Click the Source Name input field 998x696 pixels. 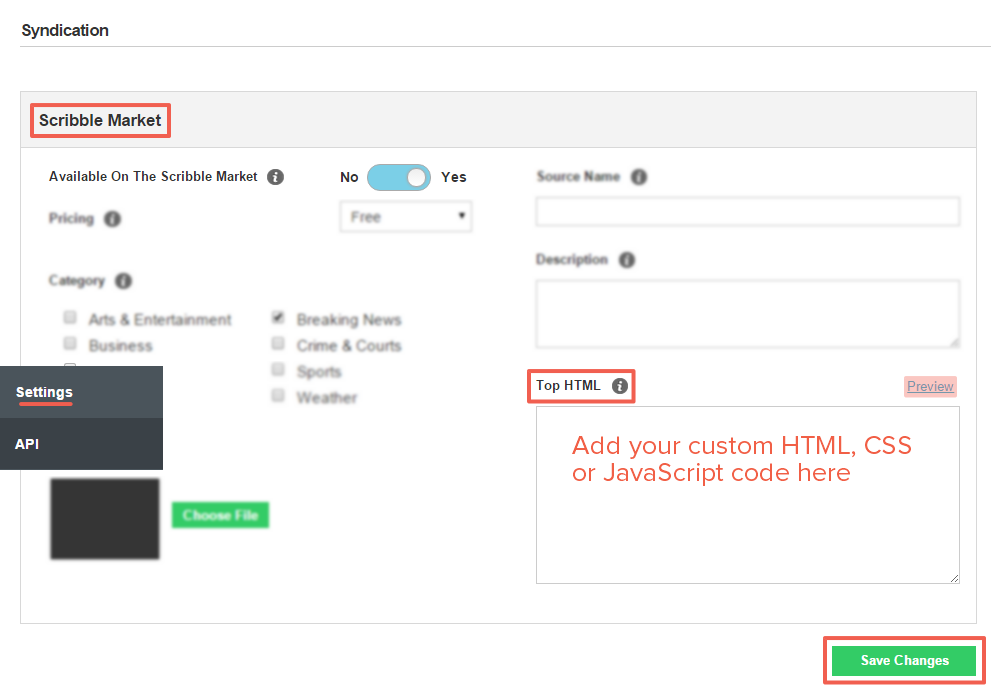pos(748,212)
